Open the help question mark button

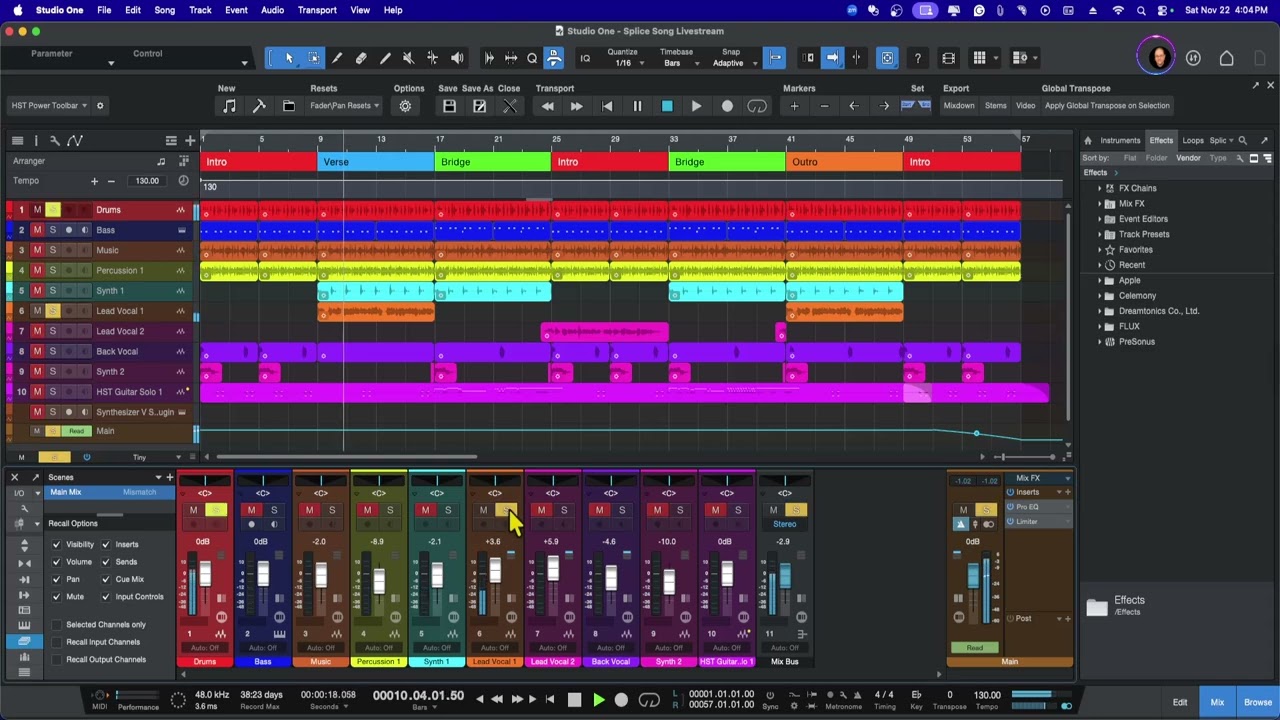click(x=917, y=58)
